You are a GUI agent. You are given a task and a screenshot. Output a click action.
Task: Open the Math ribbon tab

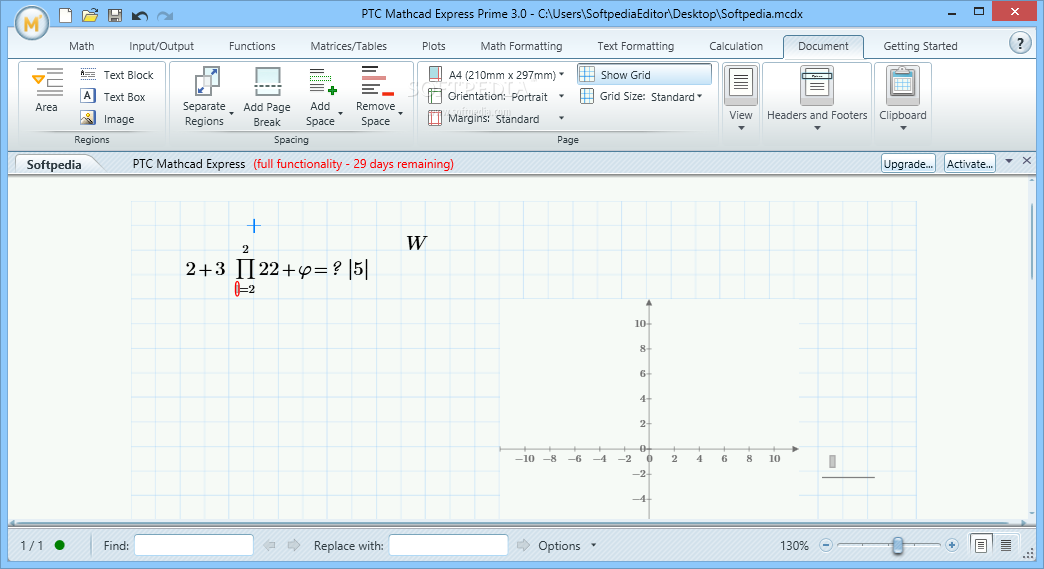point(81,46)
